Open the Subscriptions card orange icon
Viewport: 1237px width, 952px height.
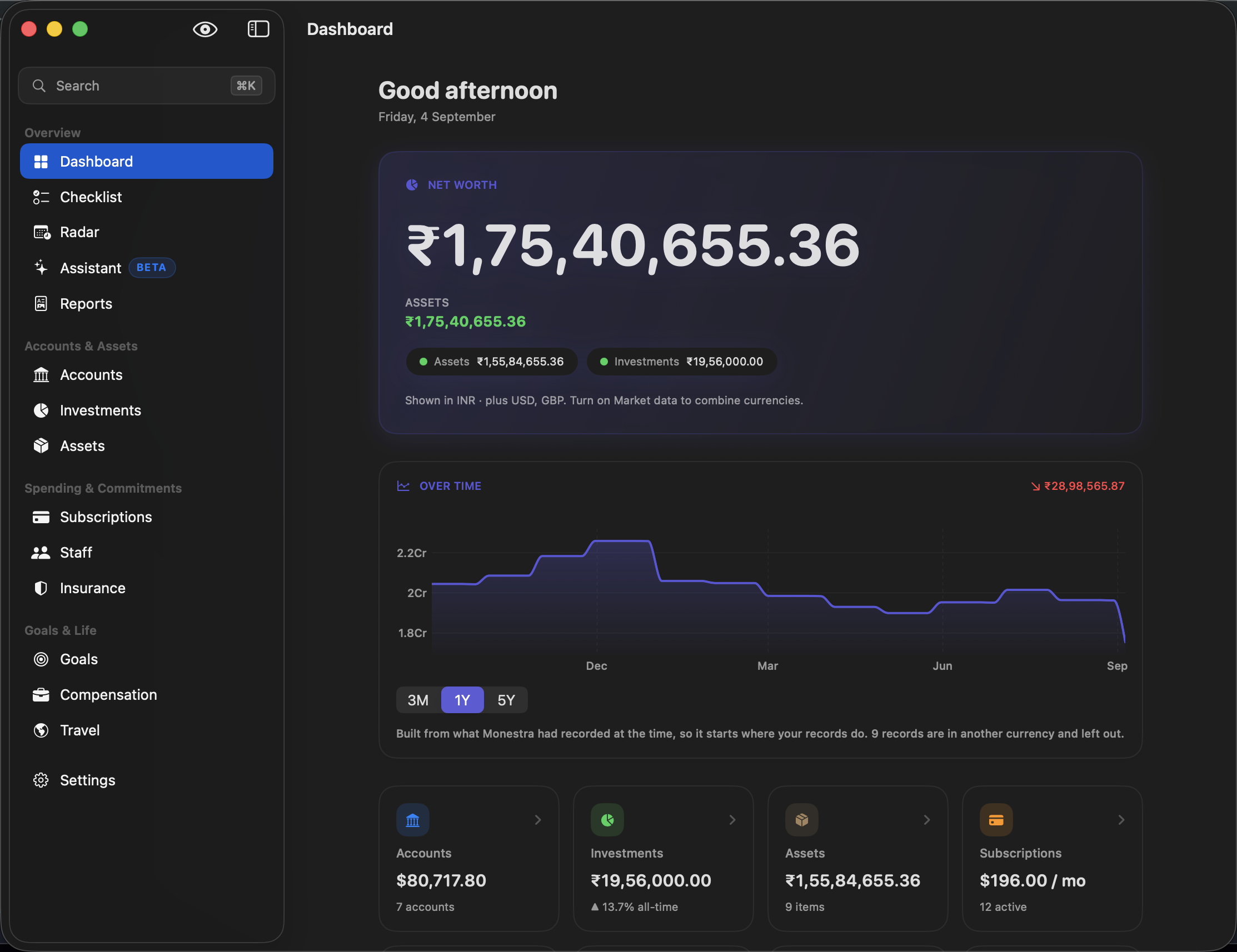[x=996, y=820]
